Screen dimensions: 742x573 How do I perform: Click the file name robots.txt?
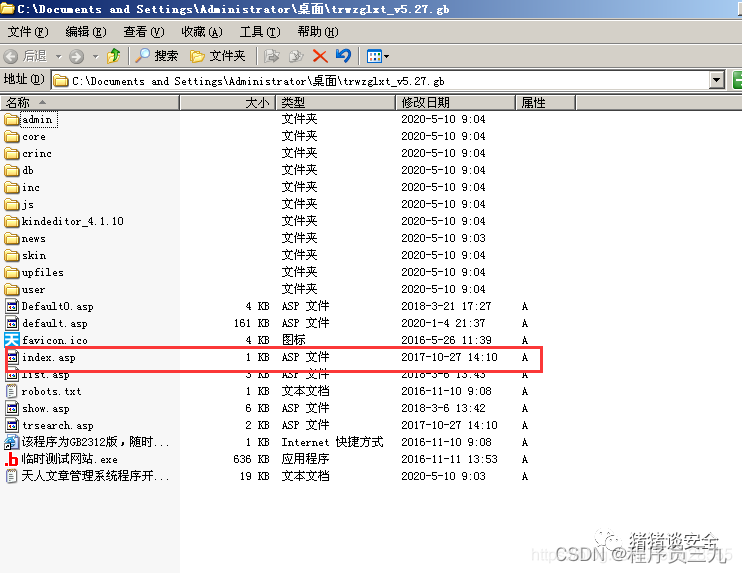52,391
